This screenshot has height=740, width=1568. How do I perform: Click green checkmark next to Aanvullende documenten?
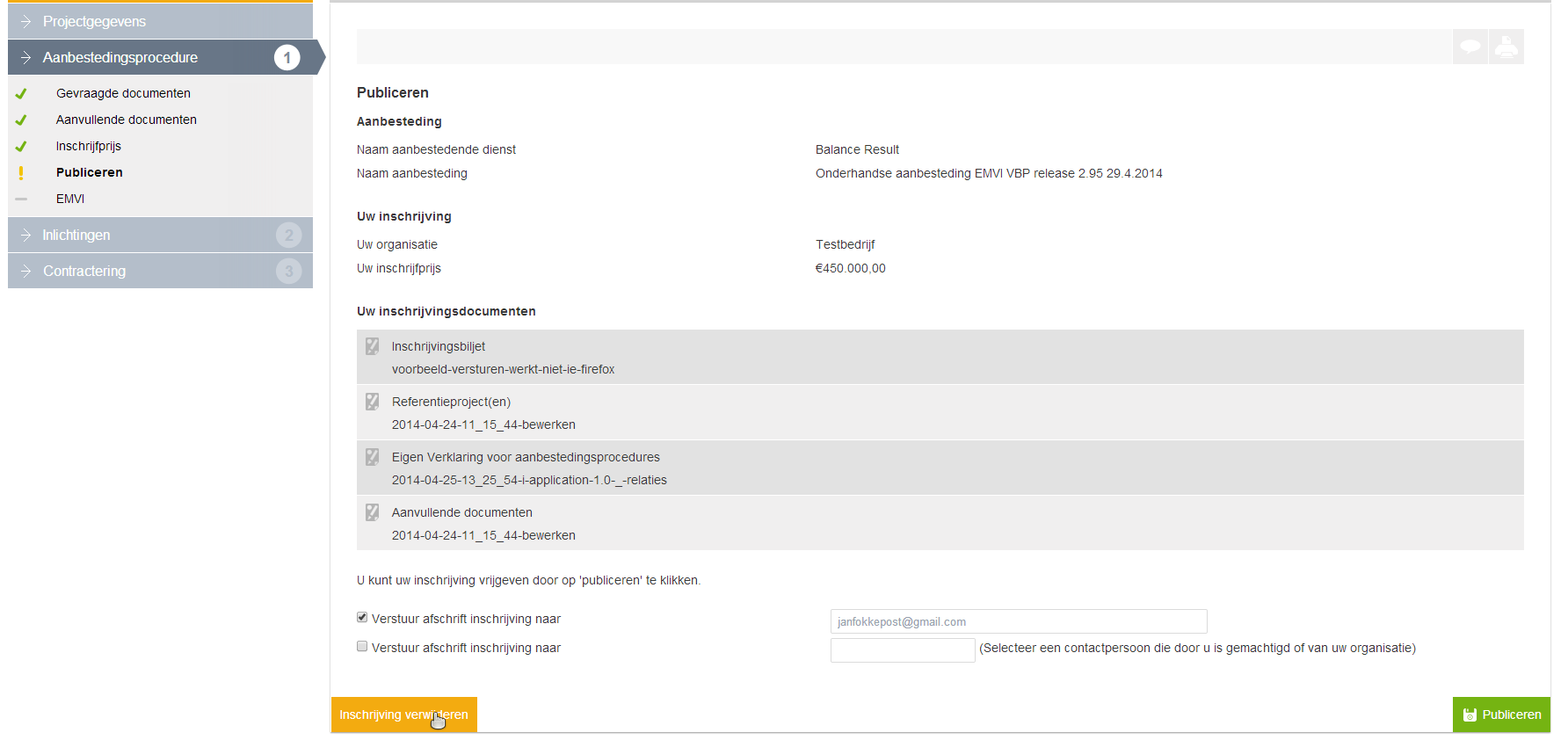tap(21, 120)
